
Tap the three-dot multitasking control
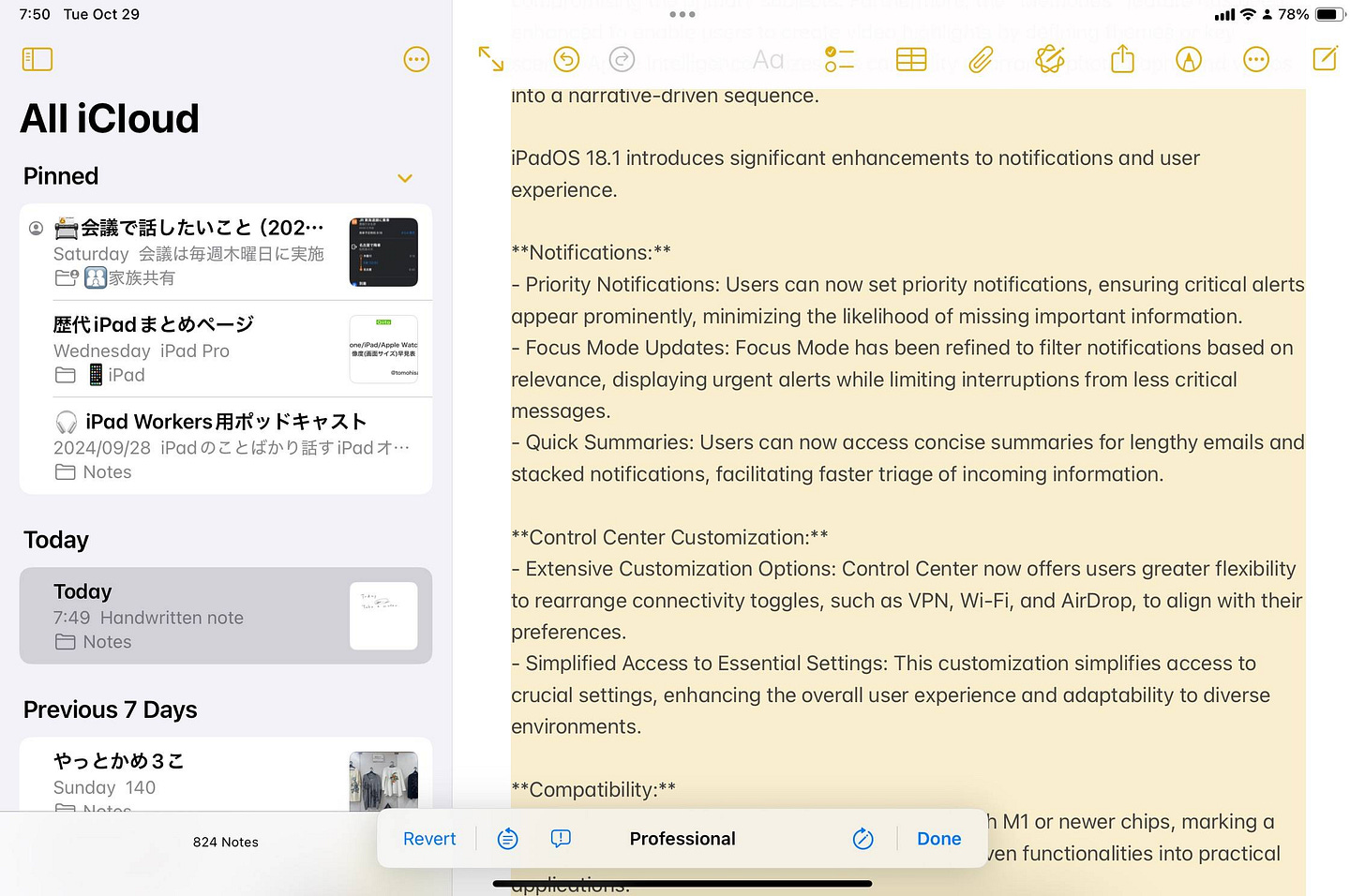(682, 14)
